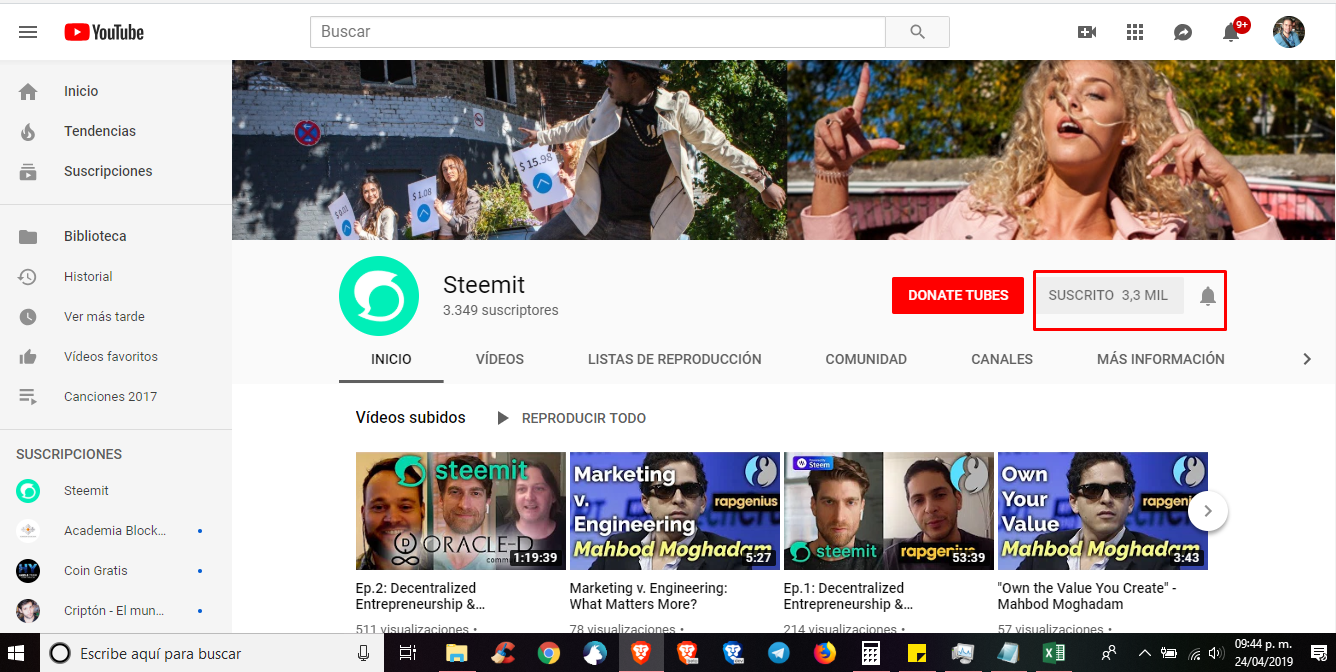Switch to LISTAS DE REPRODUCCIÓN tab
This screenshot has height=672, width=1336.
(675, 359)
